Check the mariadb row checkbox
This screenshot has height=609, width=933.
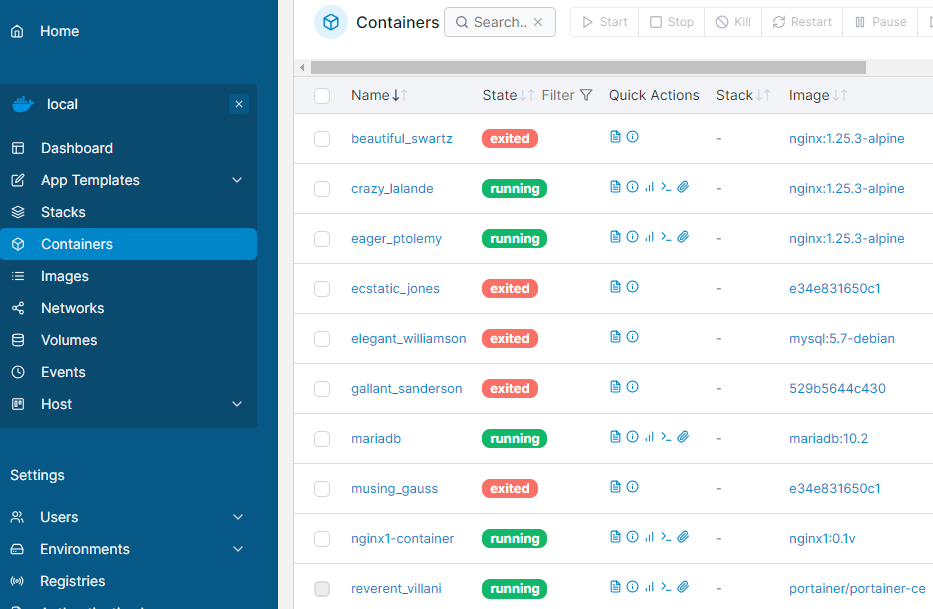(322, 439)
